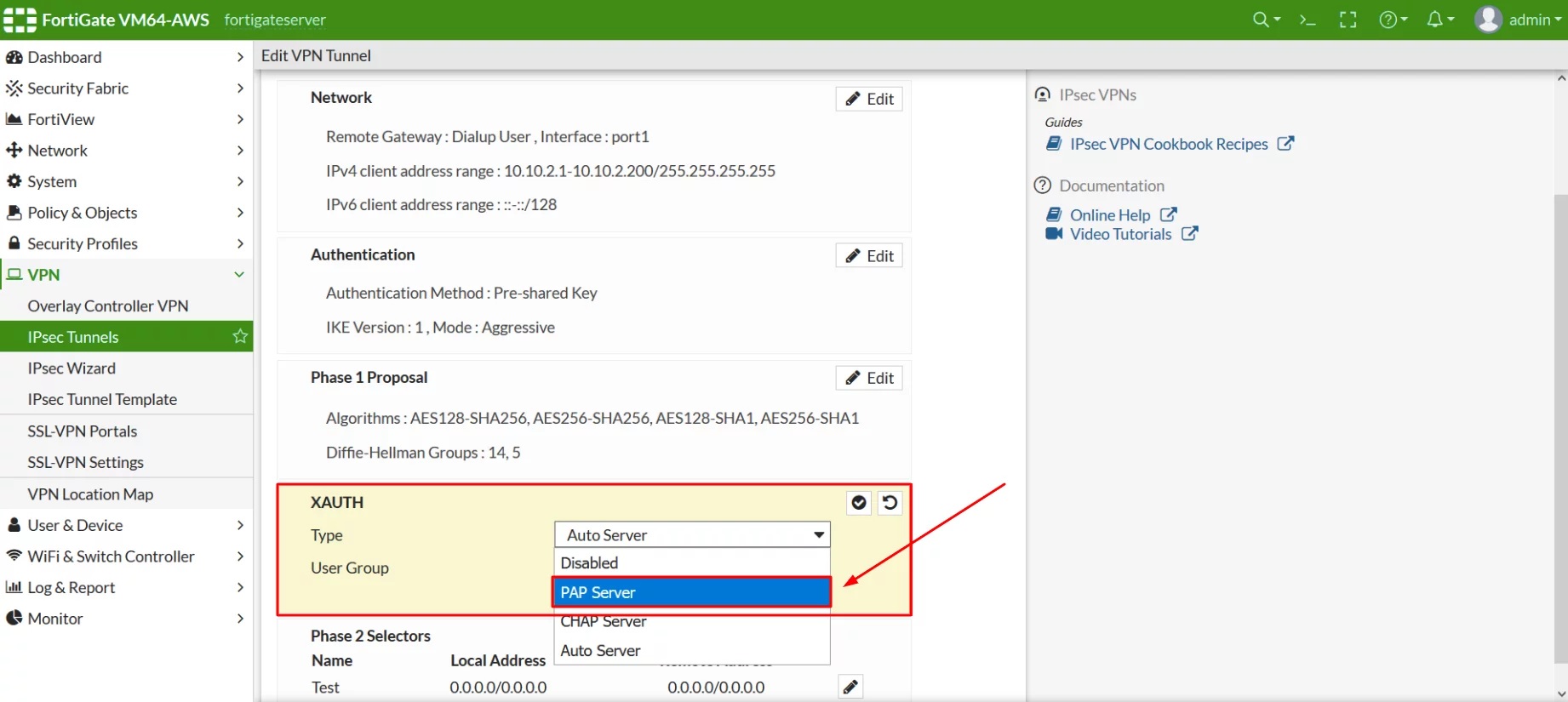Click external link icon beside Online Help
The image size is (1568, 702).
coord(1169,214)
